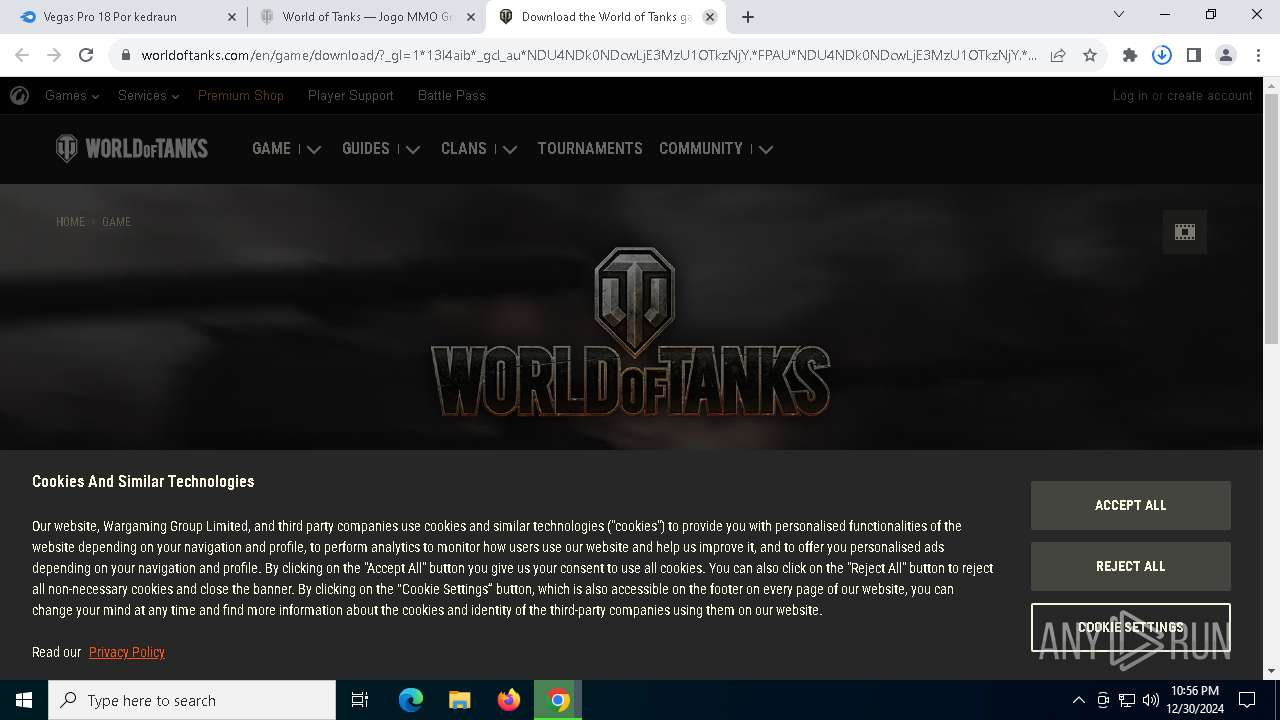Open a new browser tab with plus icon
Viewport: 1280px width, 720px height.
748,17
